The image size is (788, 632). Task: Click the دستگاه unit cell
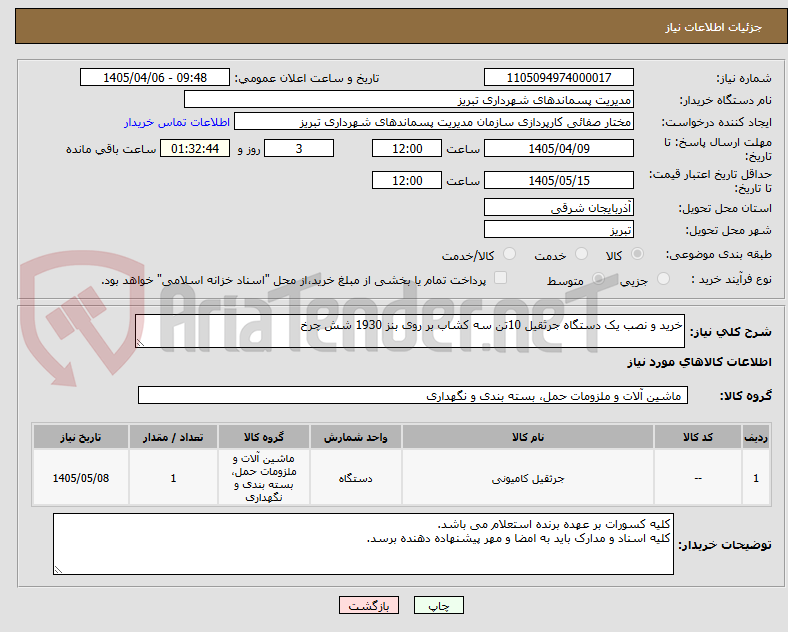pos(355,478)
